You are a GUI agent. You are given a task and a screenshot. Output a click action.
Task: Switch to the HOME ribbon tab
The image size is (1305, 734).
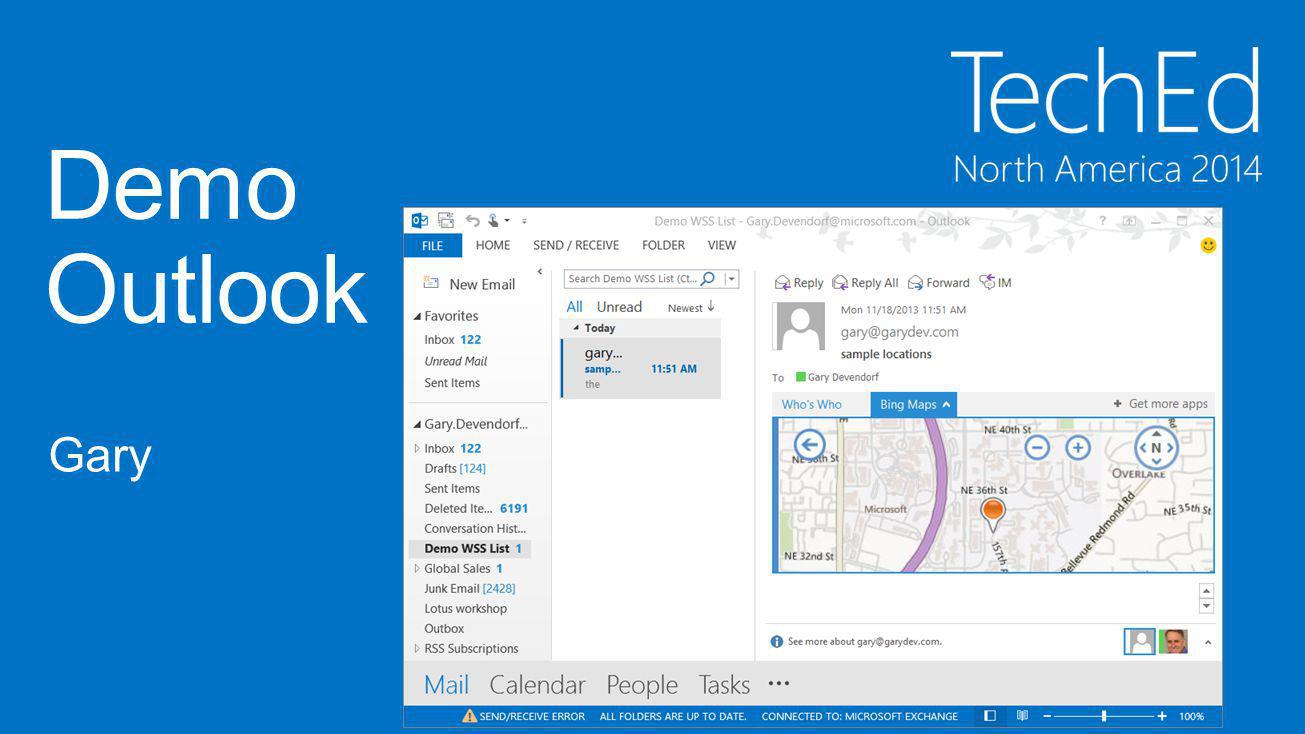[x=493, y=246]
